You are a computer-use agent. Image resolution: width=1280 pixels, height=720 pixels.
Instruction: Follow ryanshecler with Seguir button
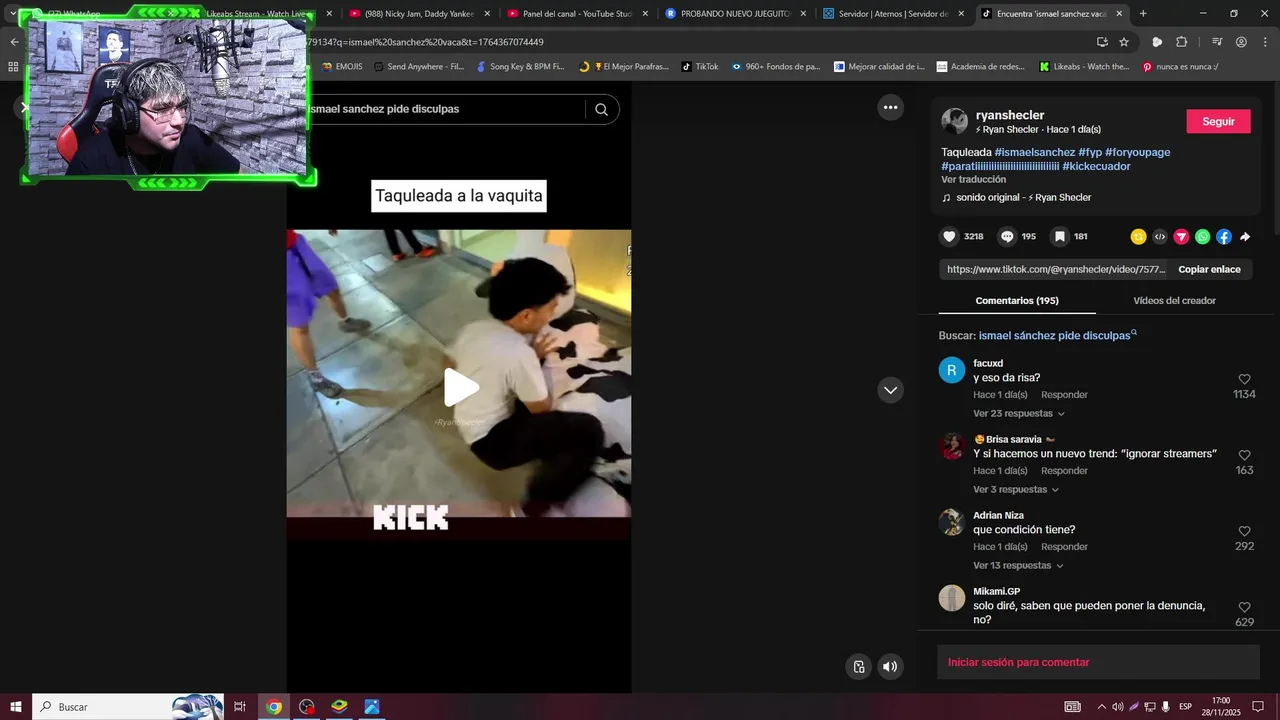[x=1218, y=121]
